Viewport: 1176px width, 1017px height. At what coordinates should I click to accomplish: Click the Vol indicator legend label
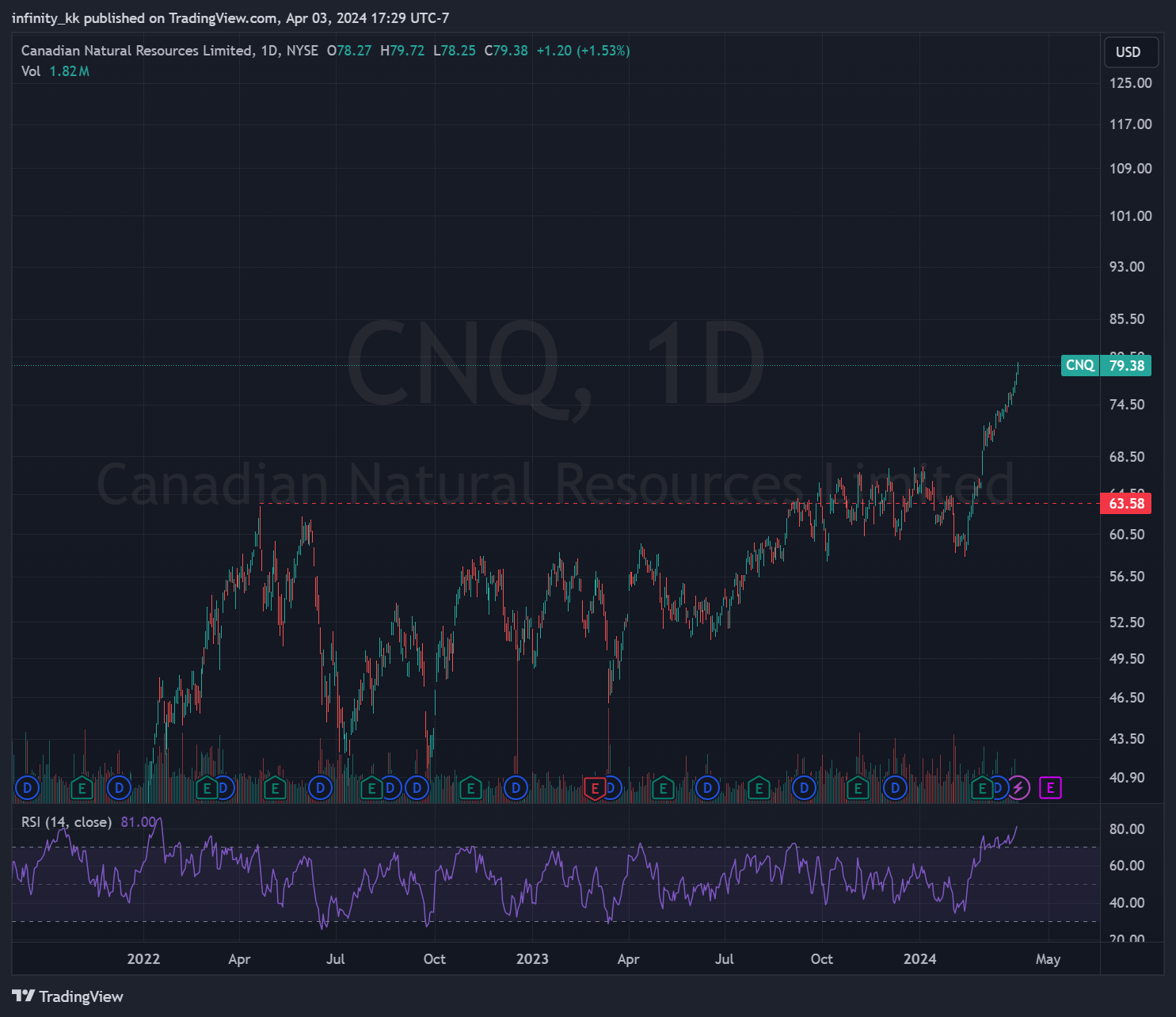coord(31,71)
